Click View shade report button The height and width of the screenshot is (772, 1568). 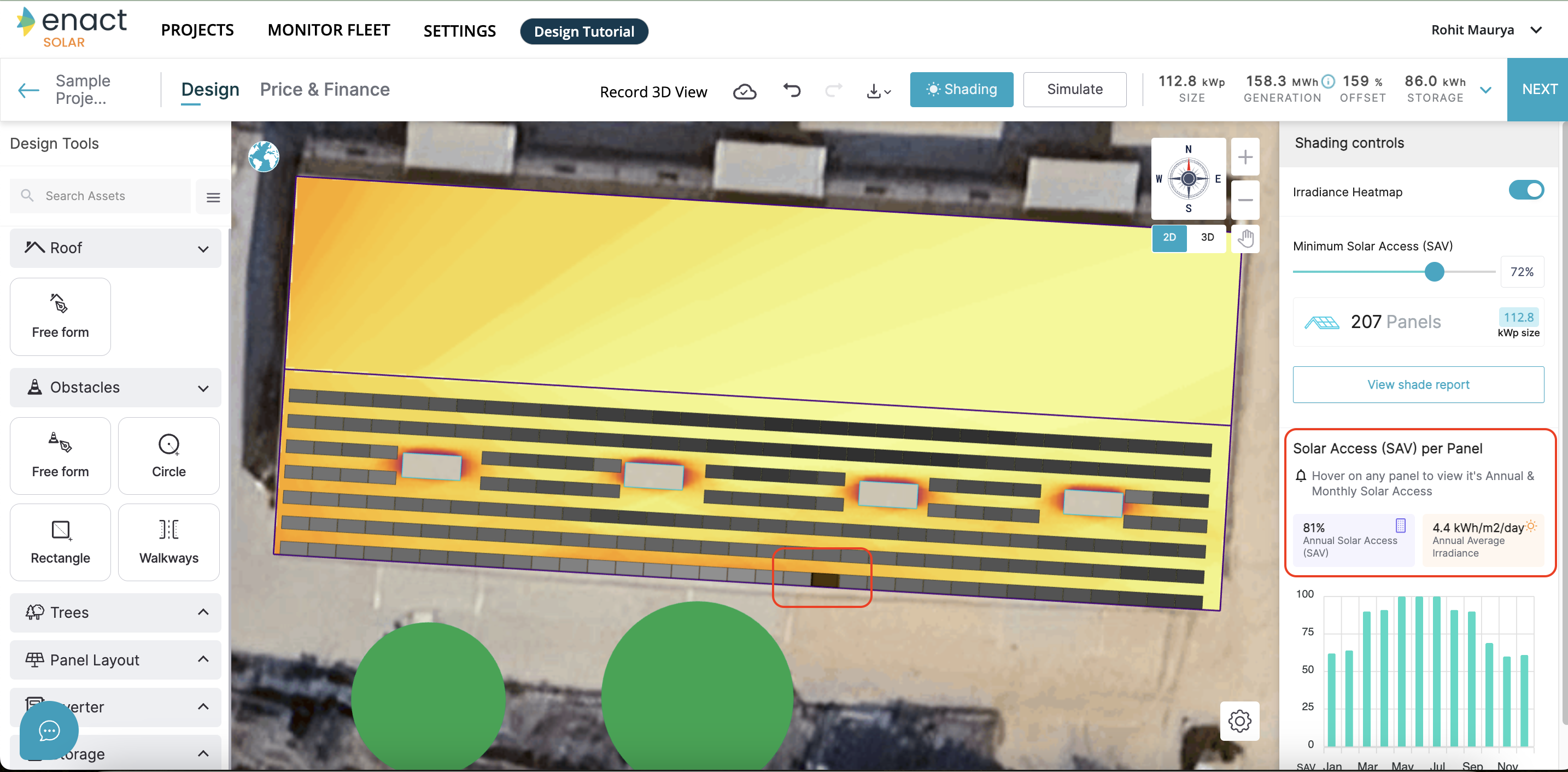tap(1418, 385)
